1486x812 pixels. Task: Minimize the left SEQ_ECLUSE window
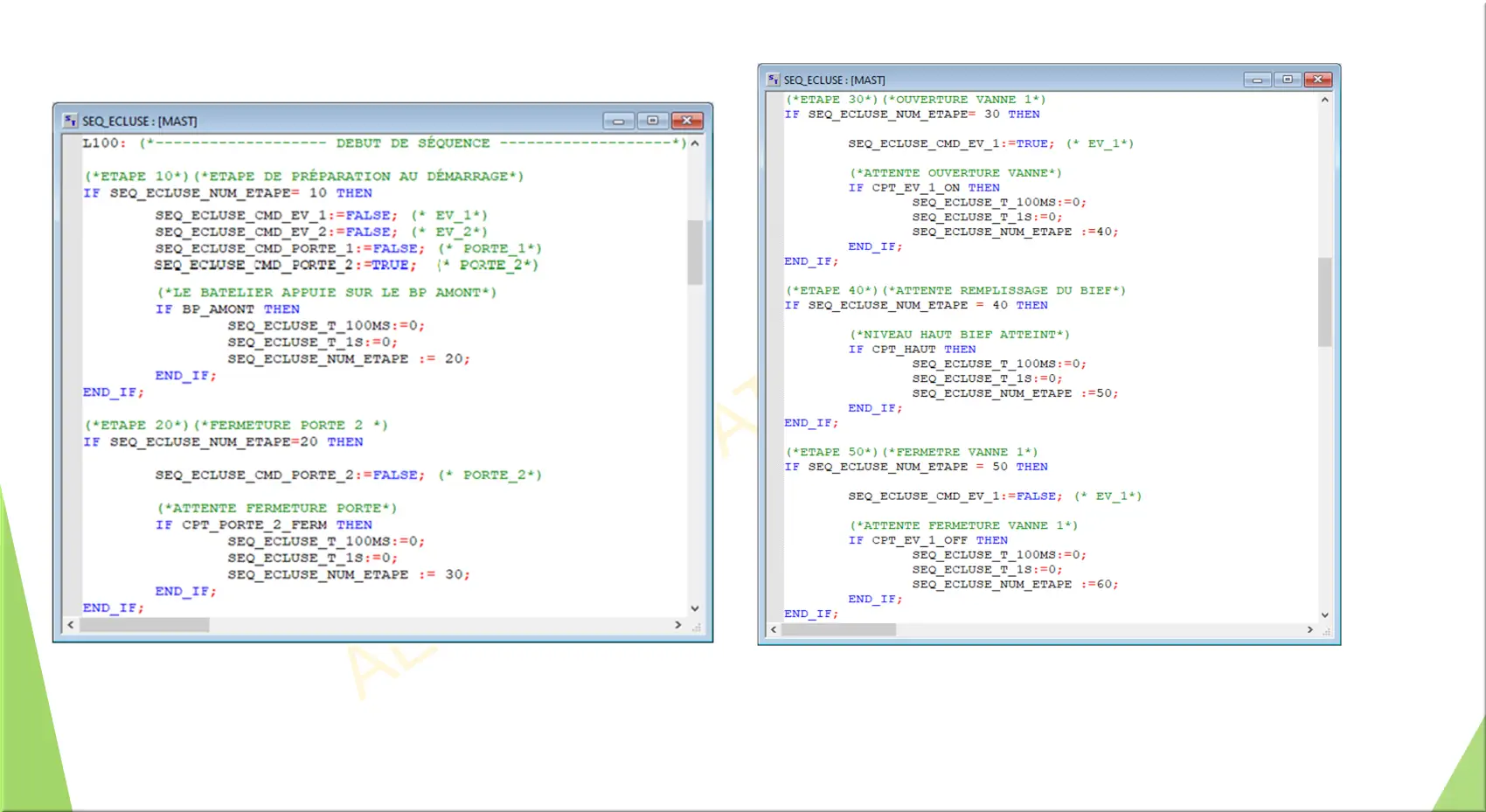coord(619,121)
